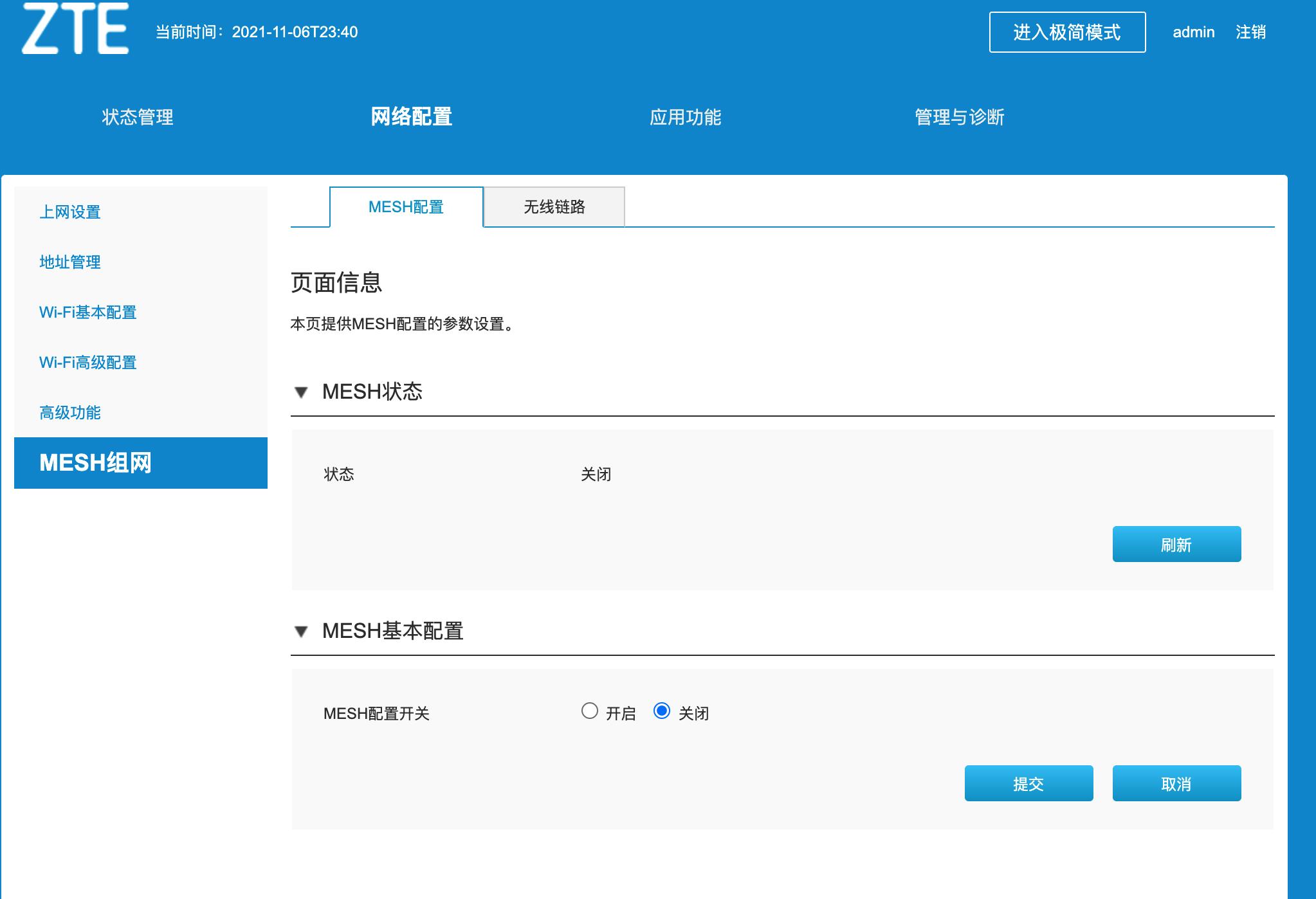Select 高级功能 in the sidebar
1316x899 pixels.
pos(70,413)
